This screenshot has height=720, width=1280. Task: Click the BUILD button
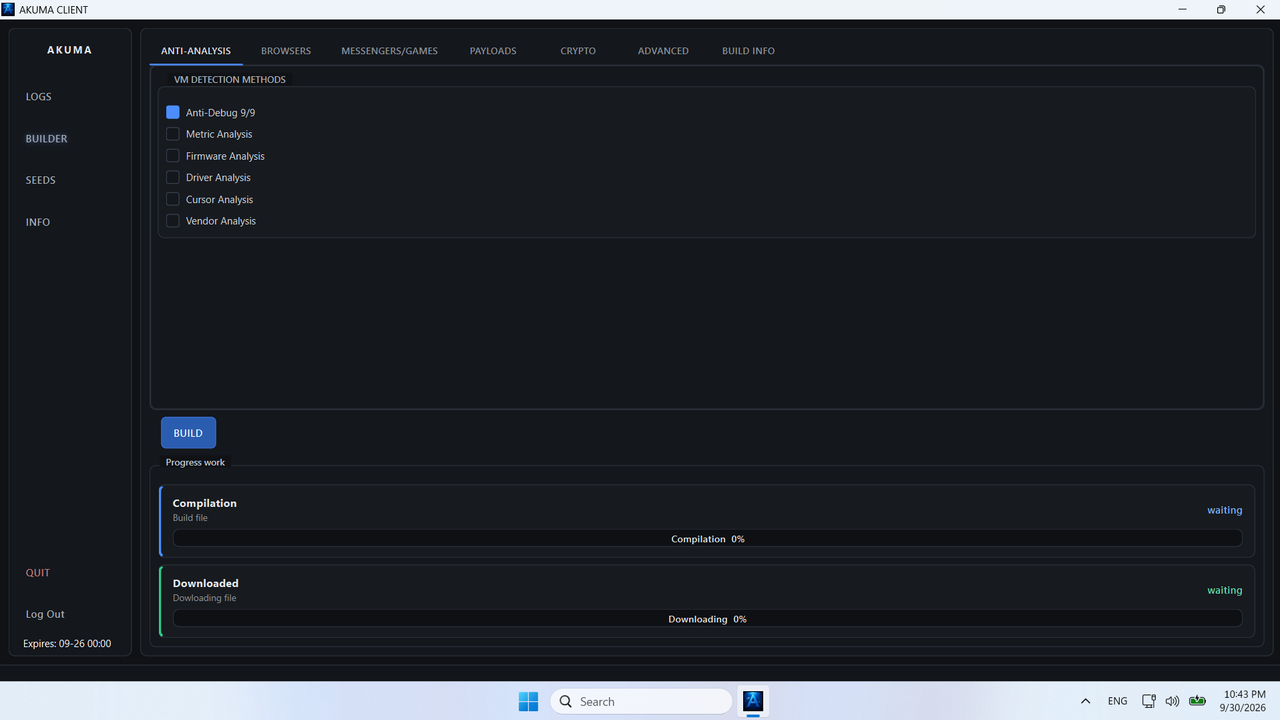click(188, 433)
